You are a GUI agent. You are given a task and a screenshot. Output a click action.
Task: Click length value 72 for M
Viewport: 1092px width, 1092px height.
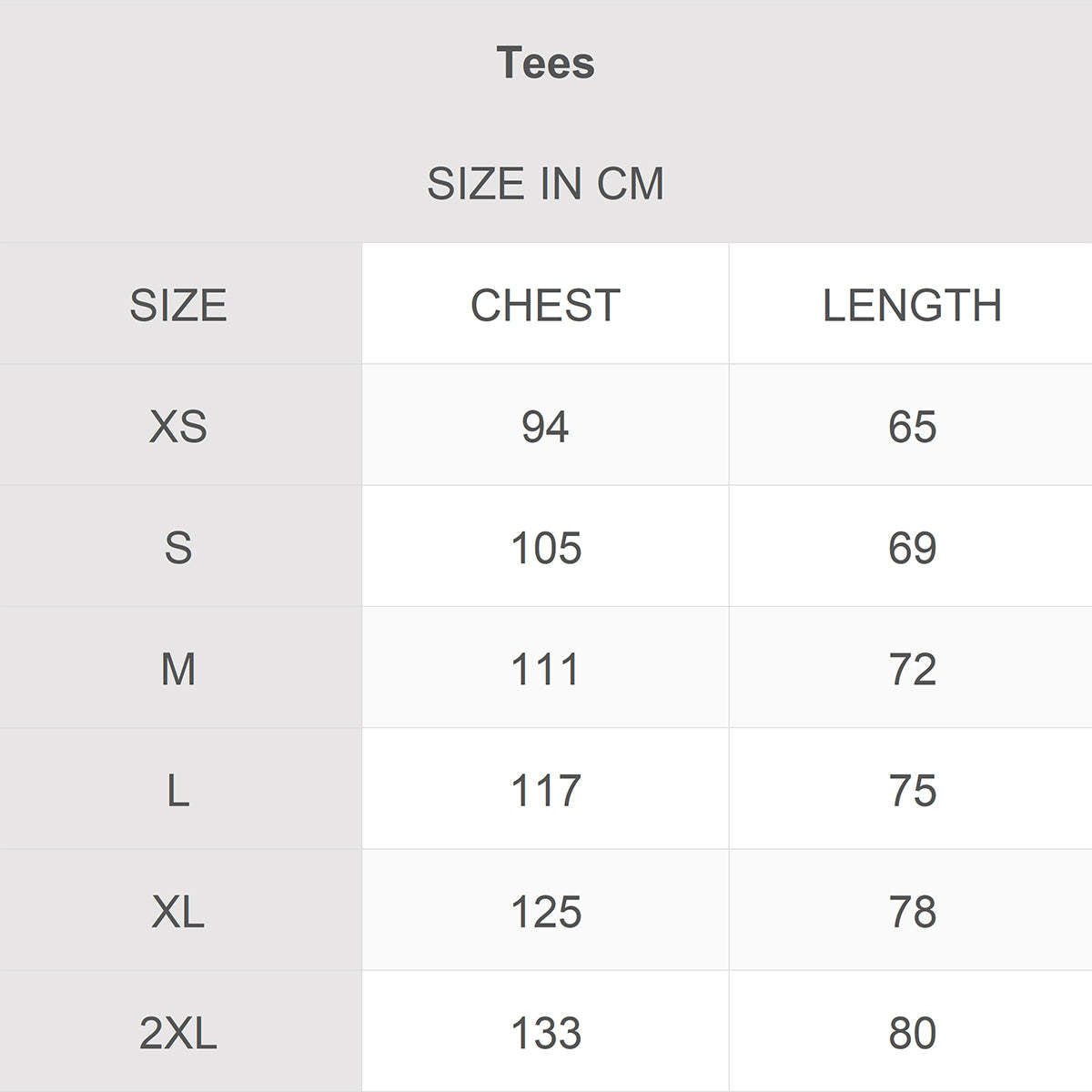click(912, 669)
